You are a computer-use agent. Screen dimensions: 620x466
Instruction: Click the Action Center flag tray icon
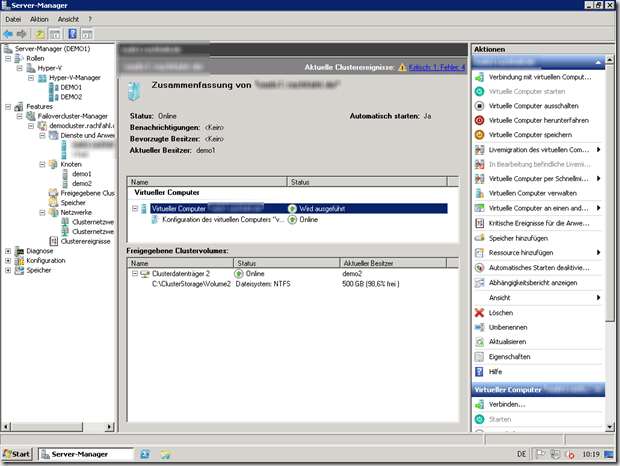pyautogui.click(x=540, y=454)
